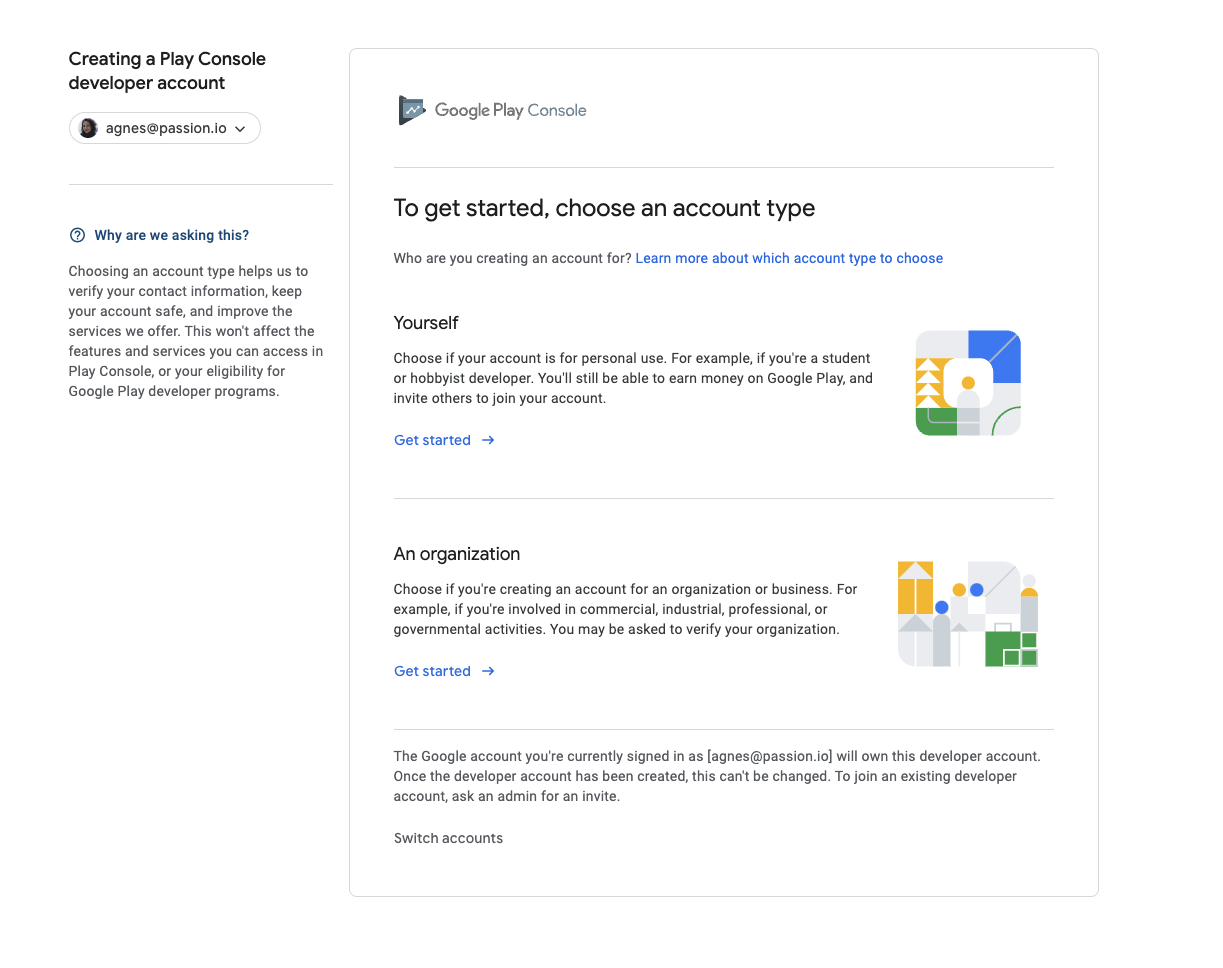Click Get started under An organization
The image size is (1223, 968).
pyautogui.click(x=444, y=671)
